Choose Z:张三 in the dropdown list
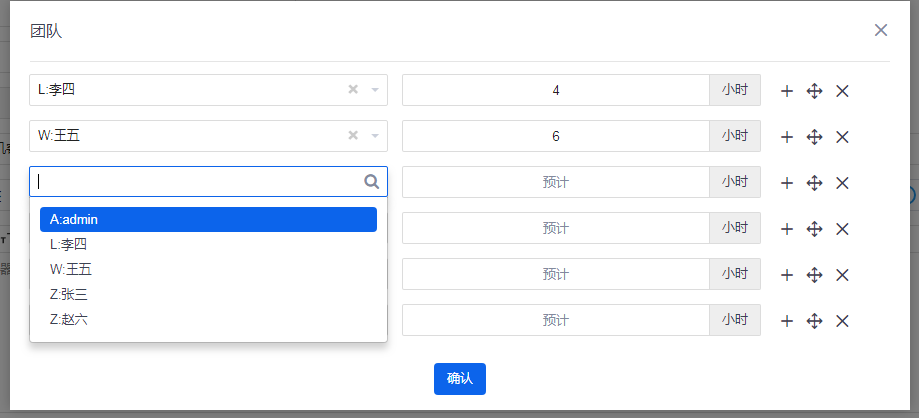This screenshot has width=919, height=418. click(x=208, y=294)
